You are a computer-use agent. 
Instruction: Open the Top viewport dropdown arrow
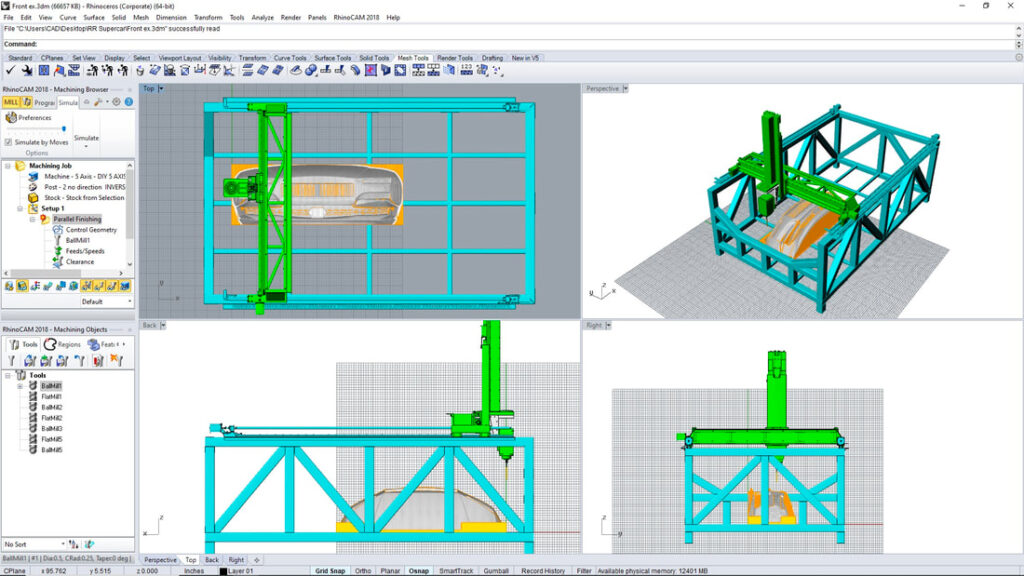click(161, 88)
